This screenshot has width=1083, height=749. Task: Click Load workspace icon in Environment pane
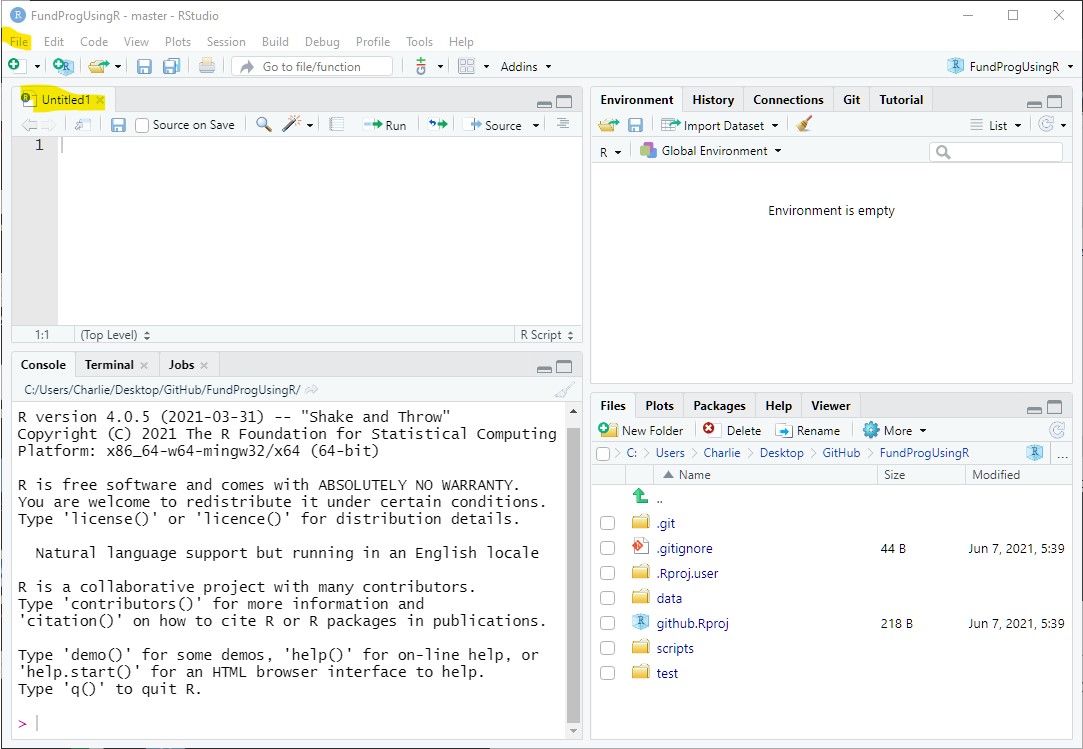[x=609, y=125]
